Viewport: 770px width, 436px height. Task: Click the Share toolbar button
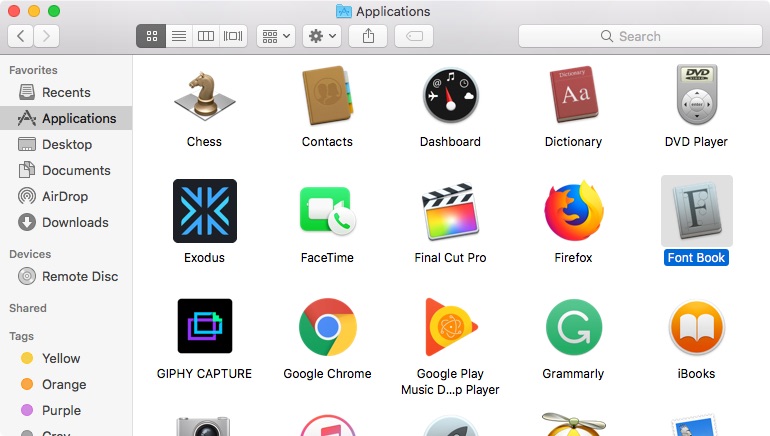[x=368, y=36]
